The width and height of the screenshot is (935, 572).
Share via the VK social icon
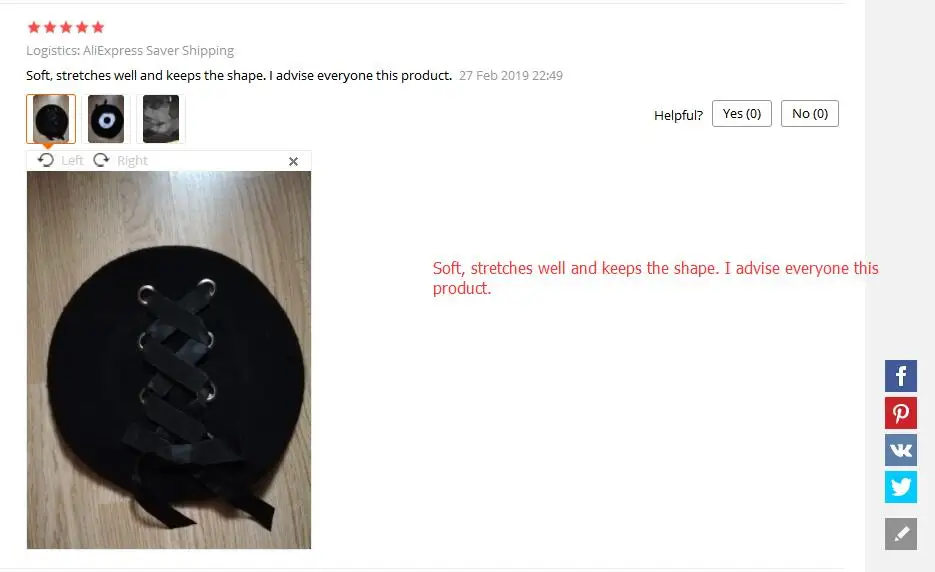pyautogui.click(x=900, y=450)
